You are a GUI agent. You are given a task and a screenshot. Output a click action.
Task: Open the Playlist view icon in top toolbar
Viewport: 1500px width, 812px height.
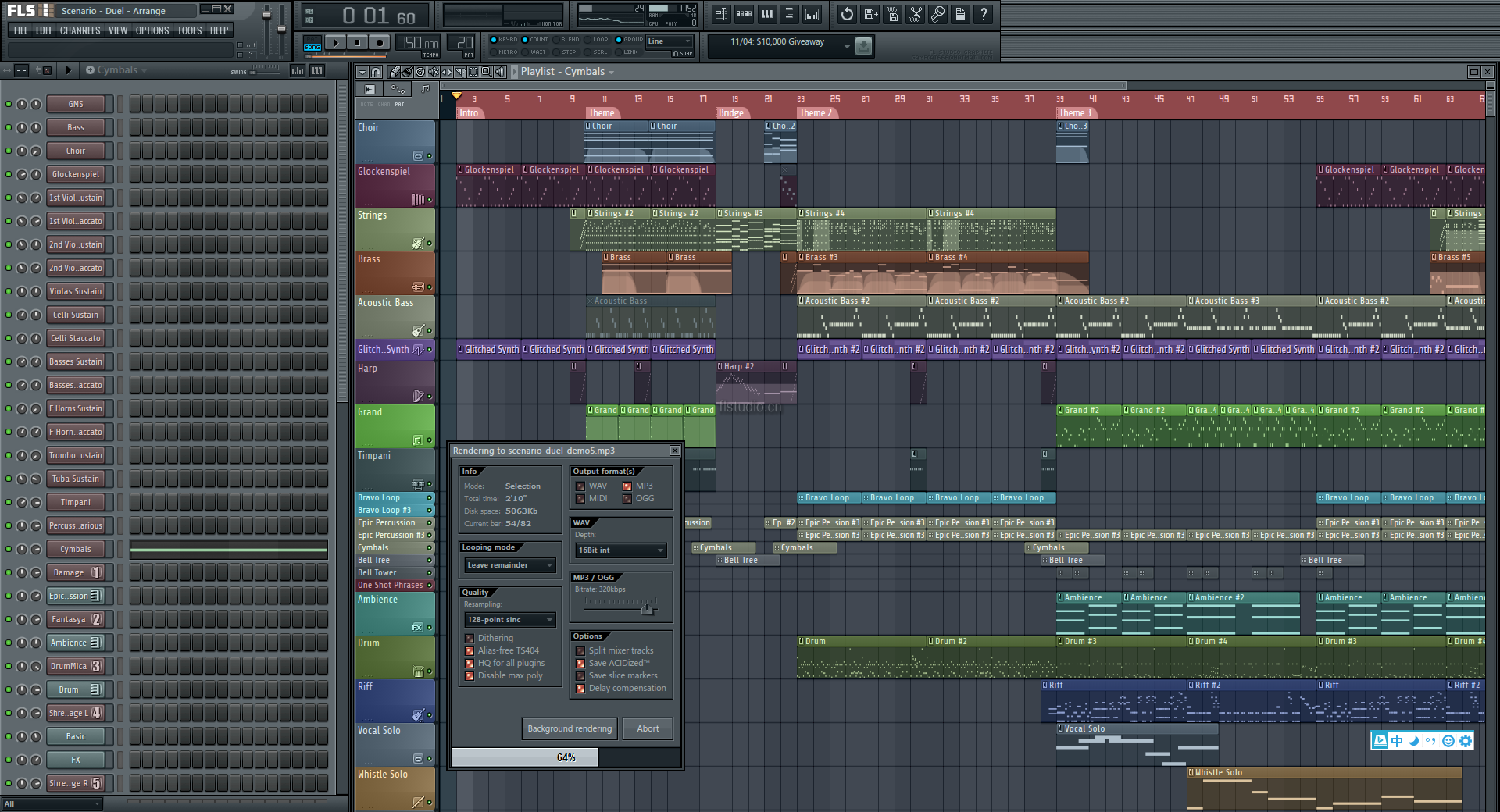coord(721,14)
